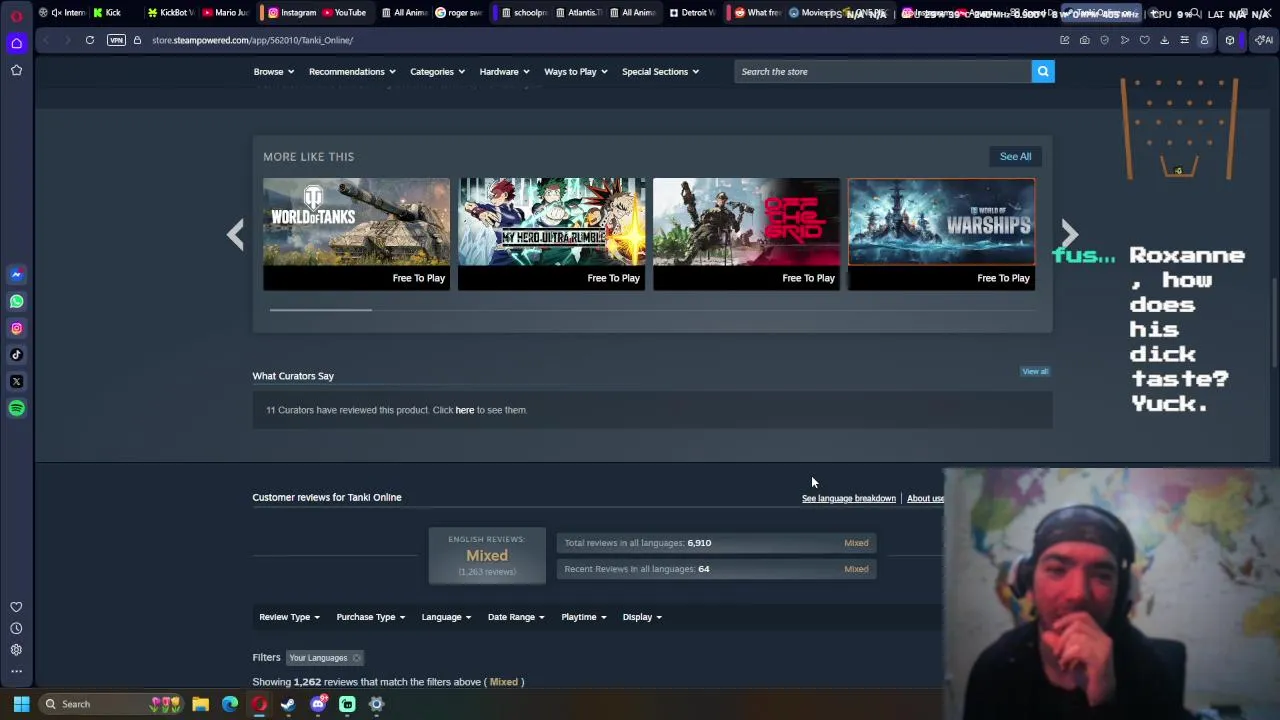
Task: Open Discord from the taskbar
Action: click(x=318, y=704)
